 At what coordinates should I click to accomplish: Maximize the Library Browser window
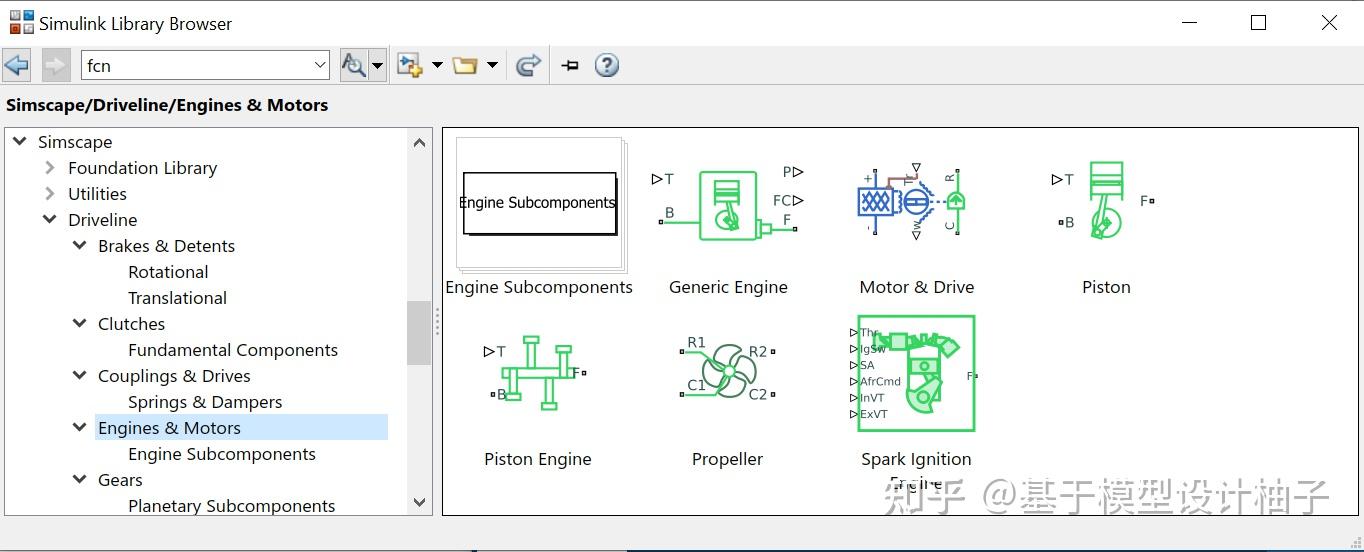tap(1259, 22)
